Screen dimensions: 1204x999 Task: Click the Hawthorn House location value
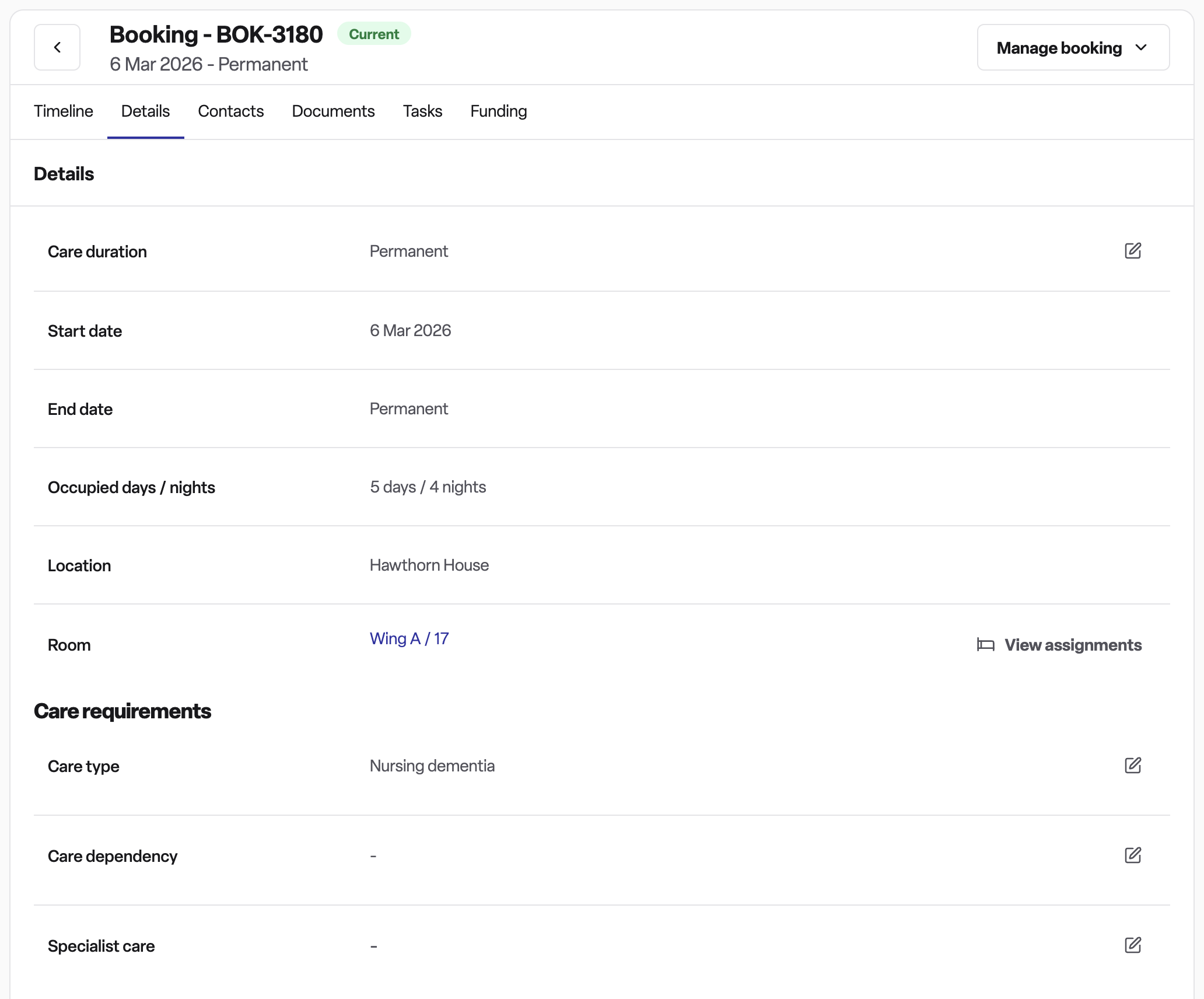click(x=429, y=565)
